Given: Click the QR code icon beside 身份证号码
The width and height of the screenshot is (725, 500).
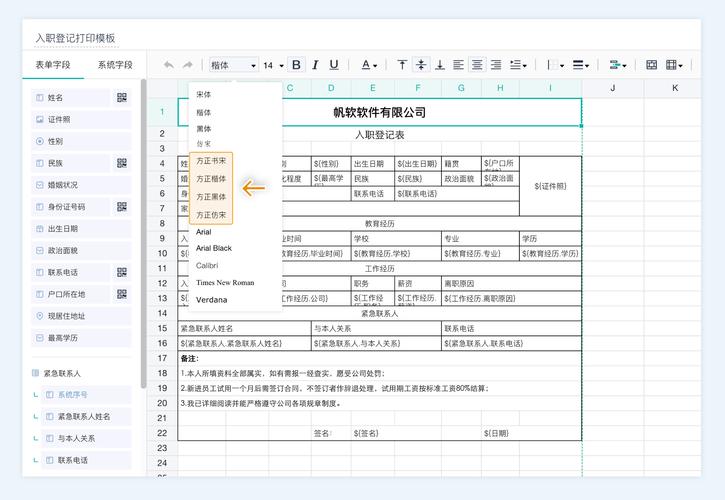Looking at the screenshot, I should click(x=122, y=207).
